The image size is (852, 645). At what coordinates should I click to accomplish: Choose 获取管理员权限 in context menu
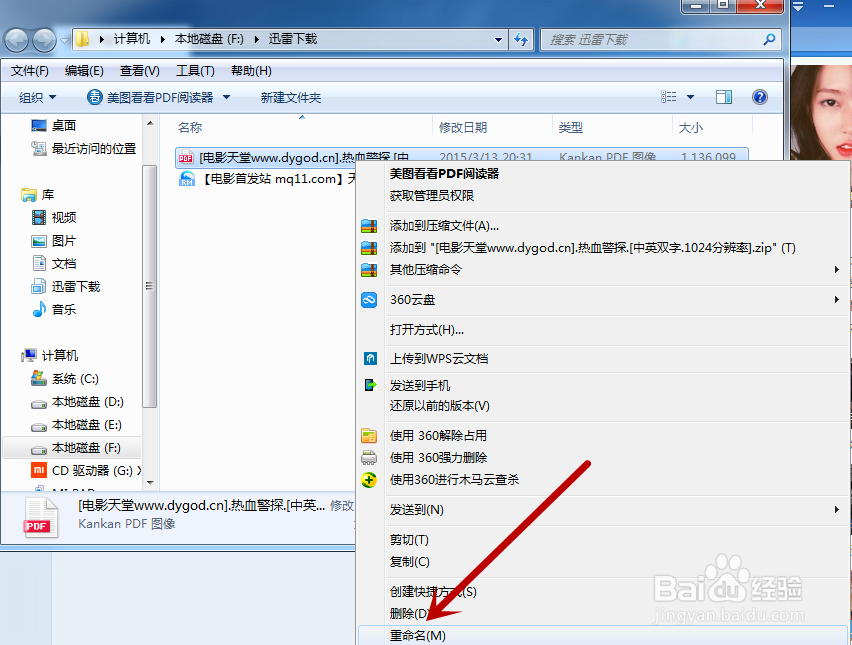431,195
